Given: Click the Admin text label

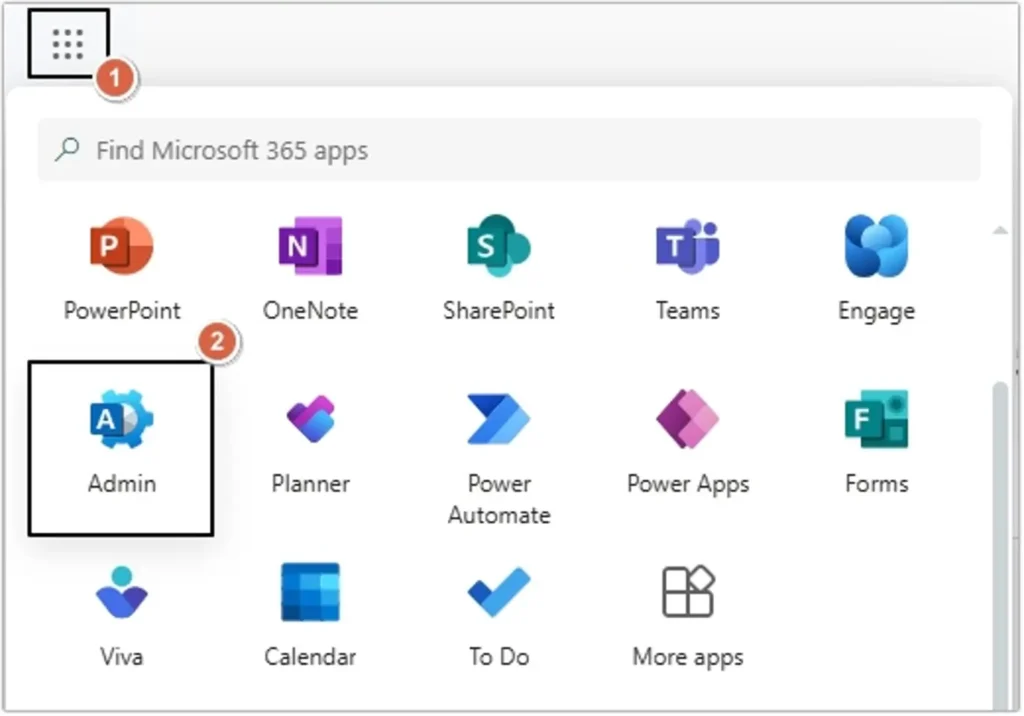Looking at the screenshot, I should [122, 484].
